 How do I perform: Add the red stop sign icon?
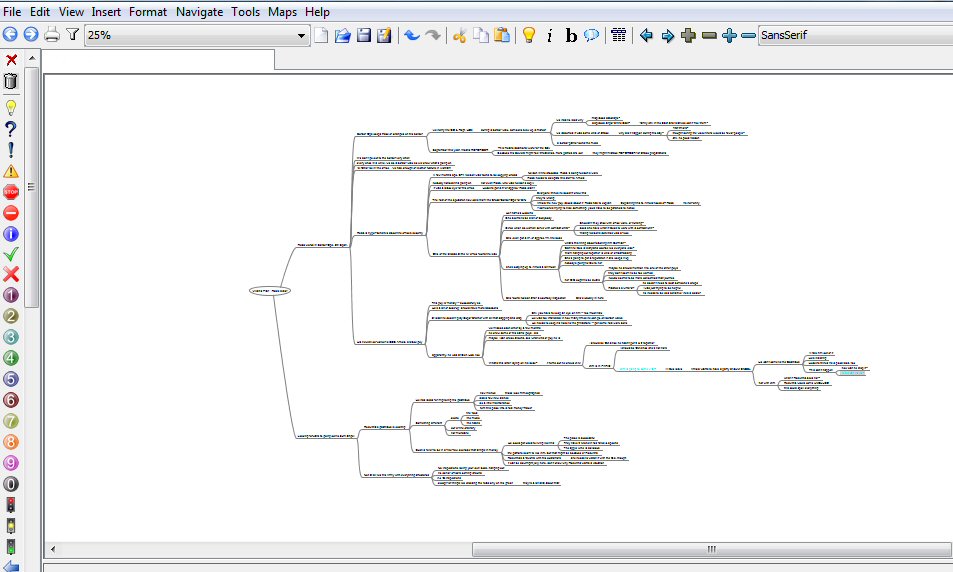coord(11,191)
